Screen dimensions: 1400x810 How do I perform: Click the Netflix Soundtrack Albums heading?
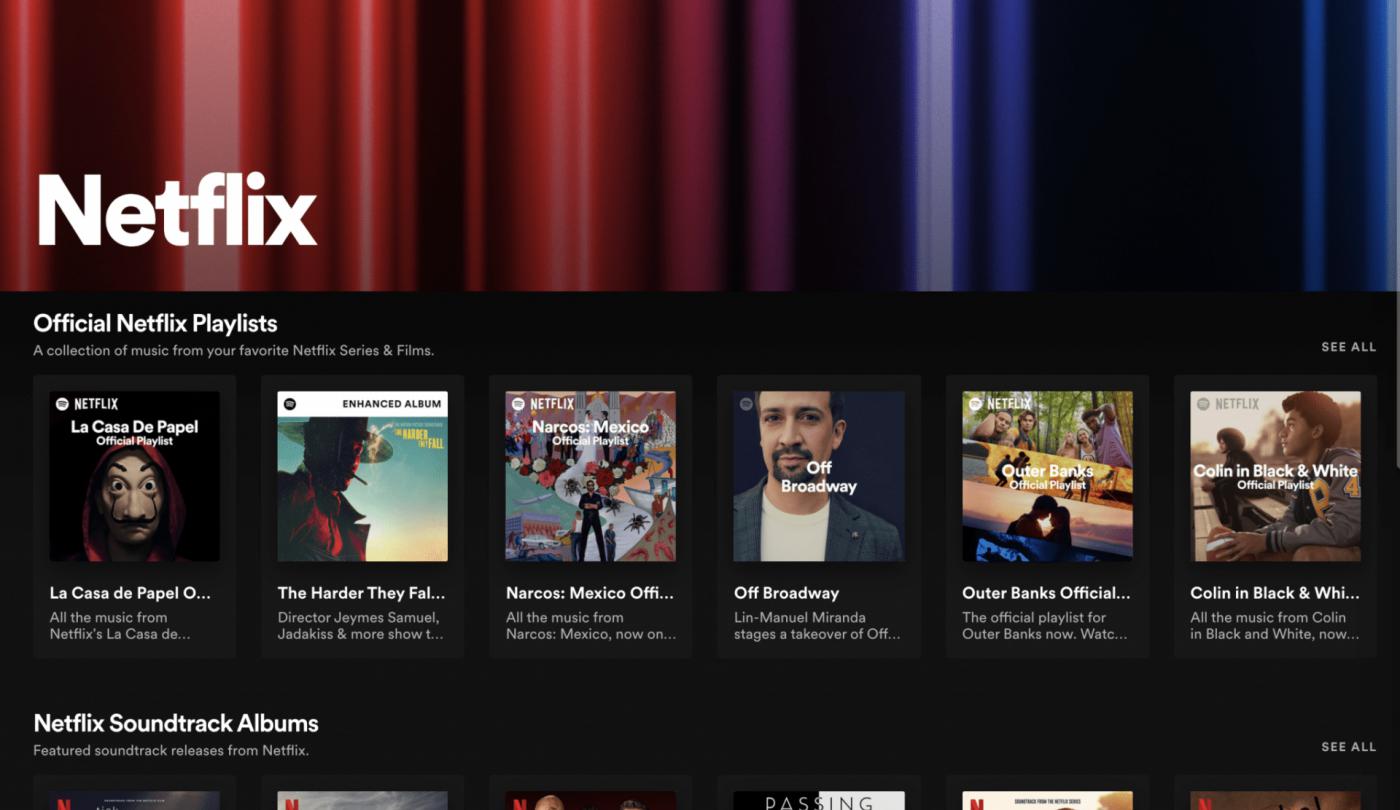176,723
